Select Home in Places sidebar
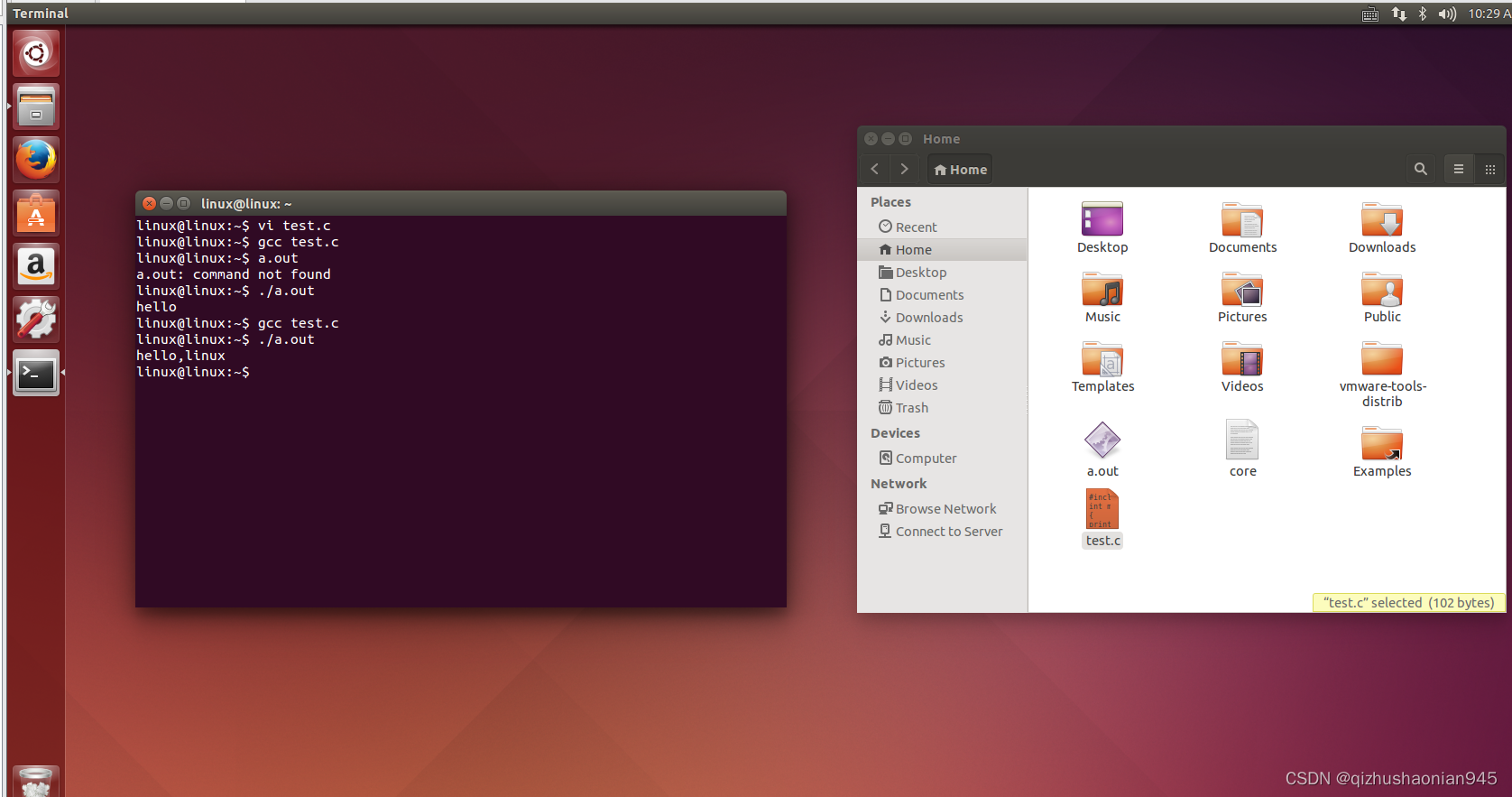 click(x=942, y=249)
